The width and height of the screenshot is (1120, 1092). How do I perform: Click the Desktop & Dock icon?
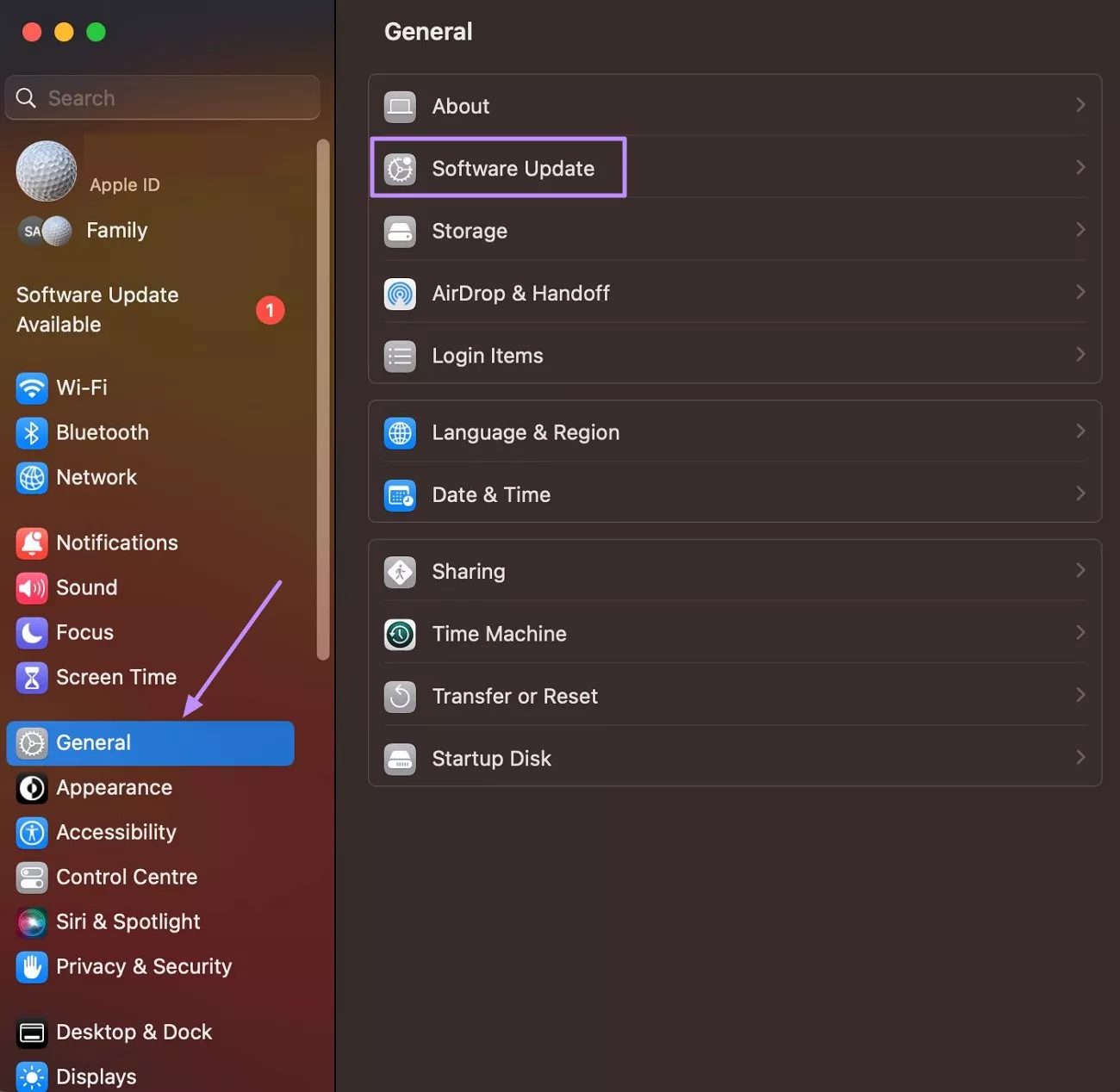pyautogui.click(x=32, y=1032)
